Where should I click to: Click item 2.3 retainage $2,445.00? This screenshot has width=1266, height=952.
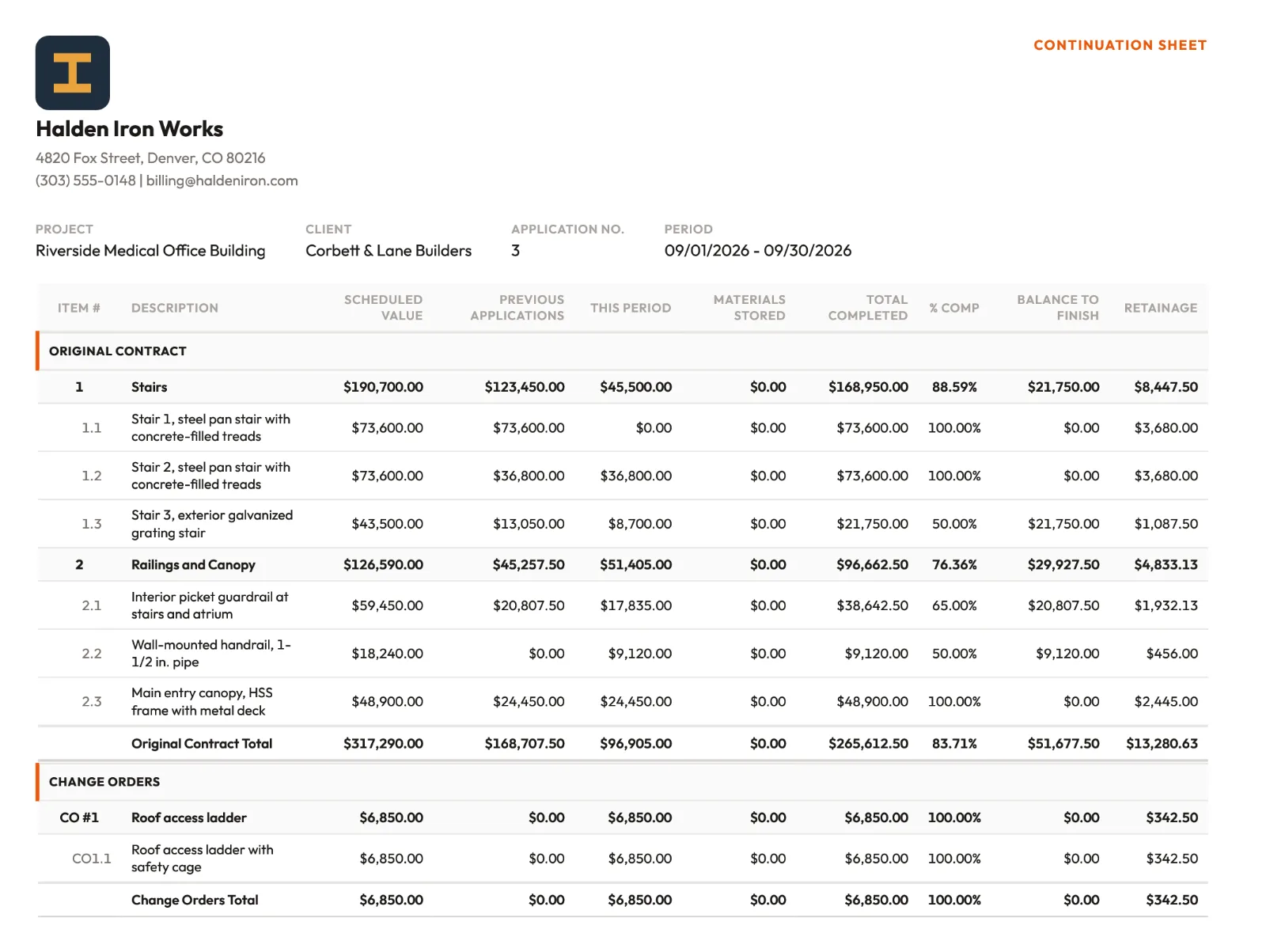(1166, 702)
